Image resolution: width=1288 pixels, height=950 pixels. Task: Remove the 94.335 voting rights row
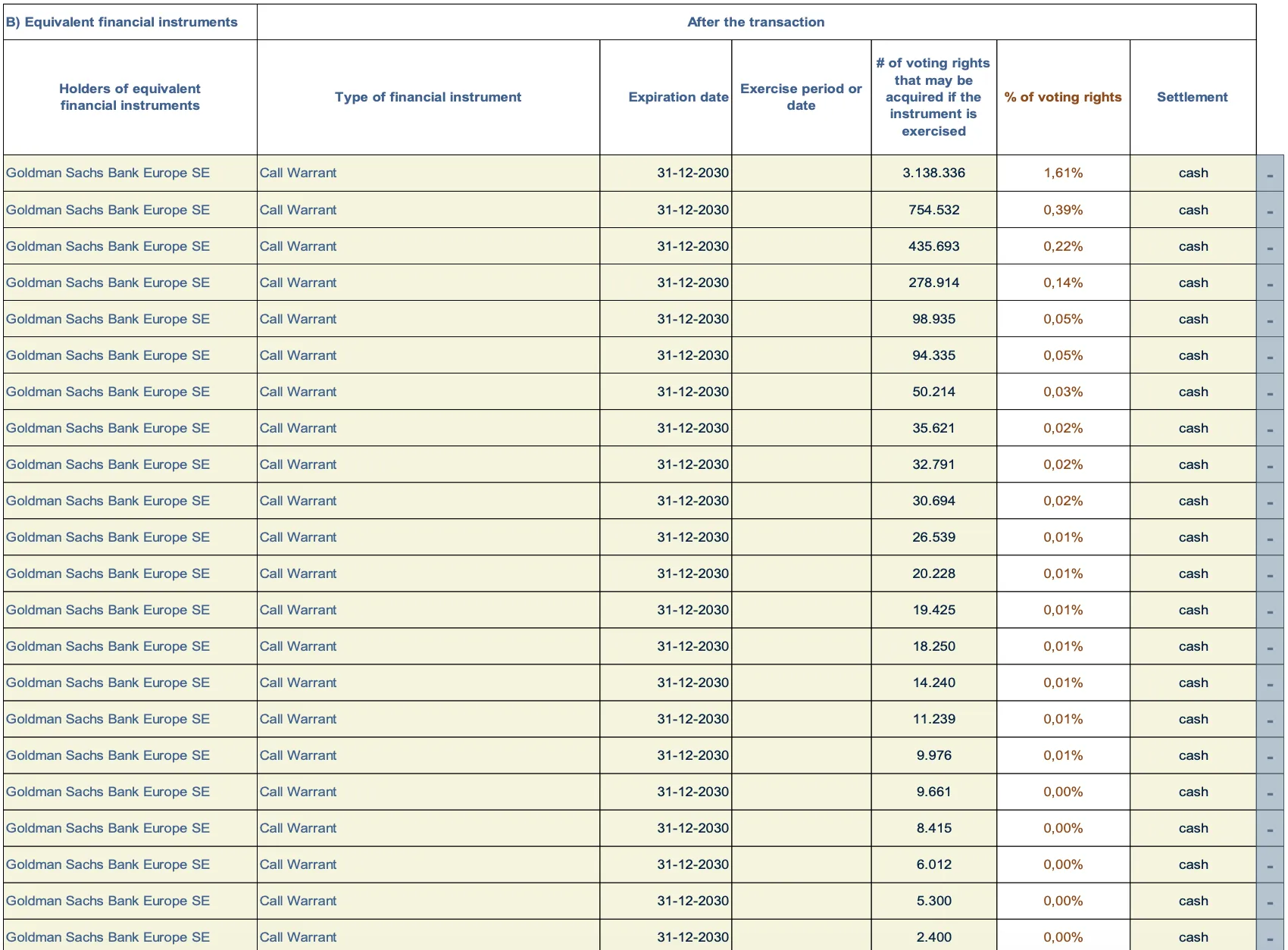[x=1270, y=355]
